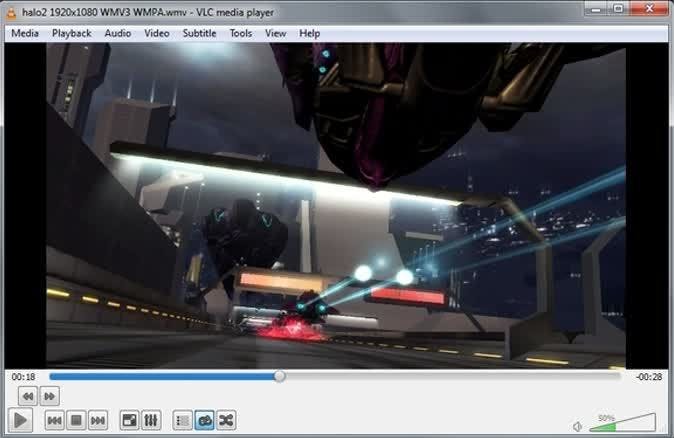Click the Play button
674x438 pixels.
click(21, 421)
